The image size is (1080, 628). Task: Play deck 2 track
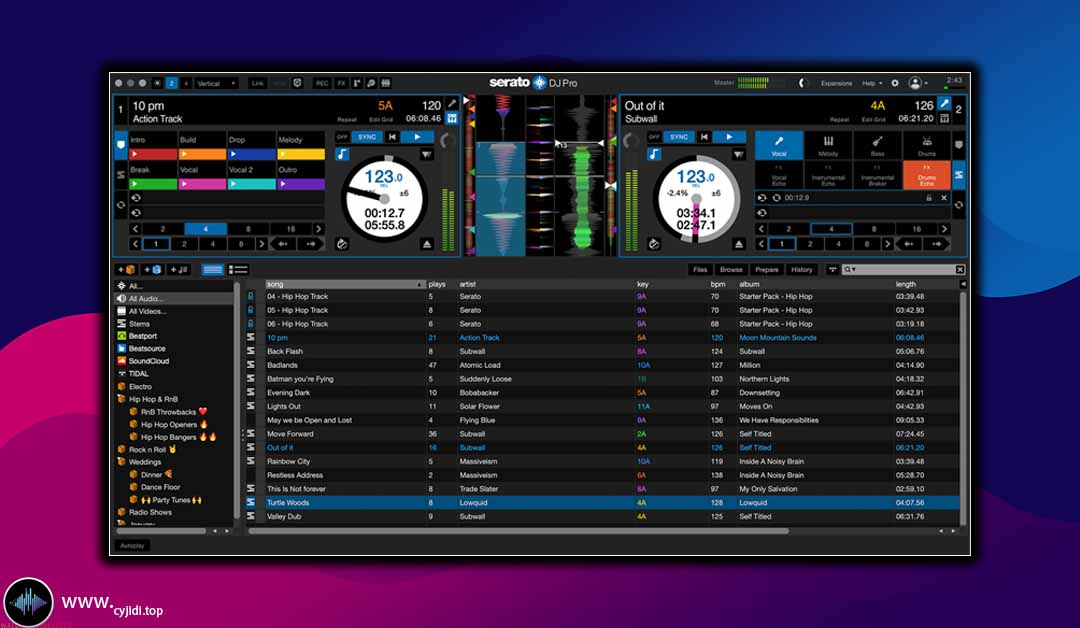tap(729, 137)
